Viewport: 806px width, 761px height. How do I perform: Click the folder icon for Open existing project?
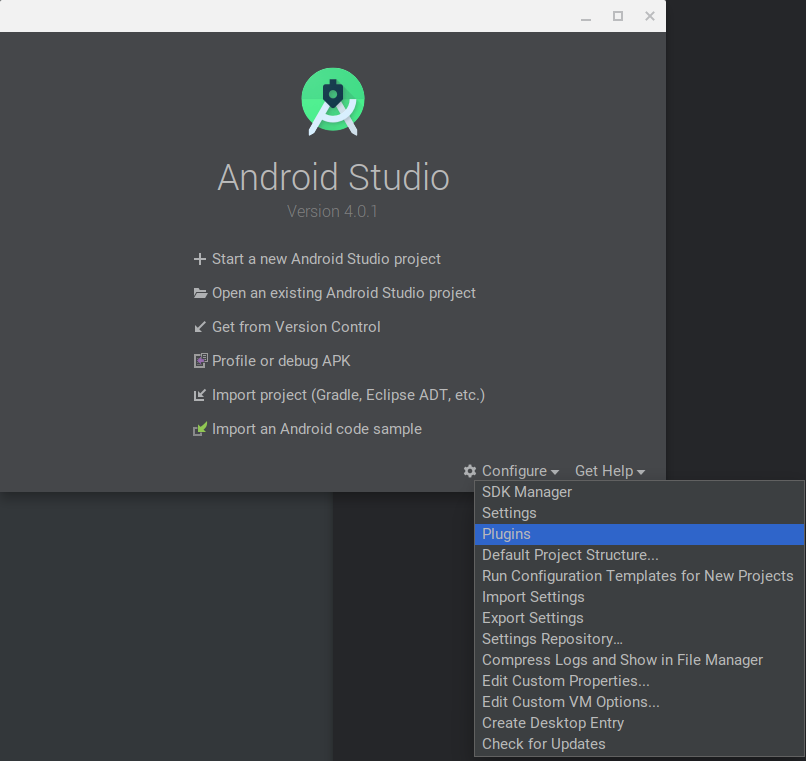tap(200, 293)
